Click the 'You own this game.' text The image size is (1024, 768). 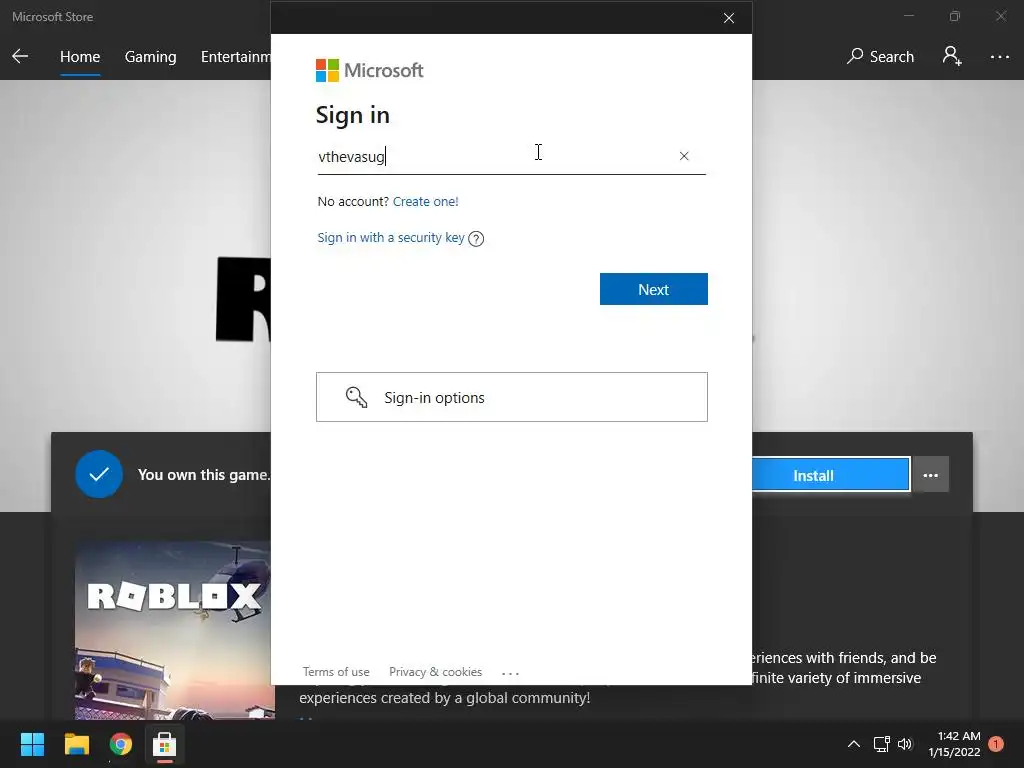coord(204,475)
